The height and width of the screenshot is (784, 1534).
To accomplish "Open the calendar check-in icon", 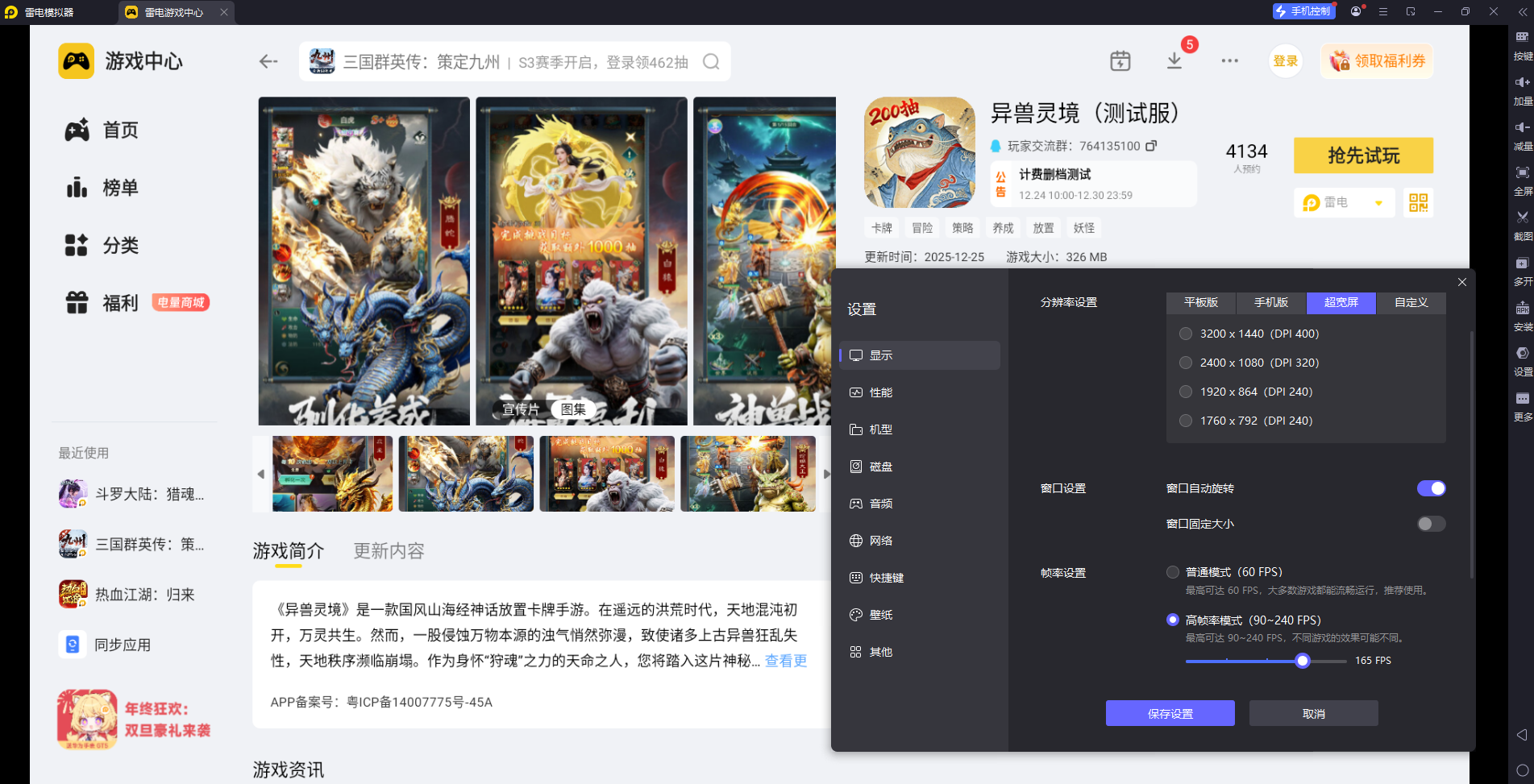I will pos(1120,61).
